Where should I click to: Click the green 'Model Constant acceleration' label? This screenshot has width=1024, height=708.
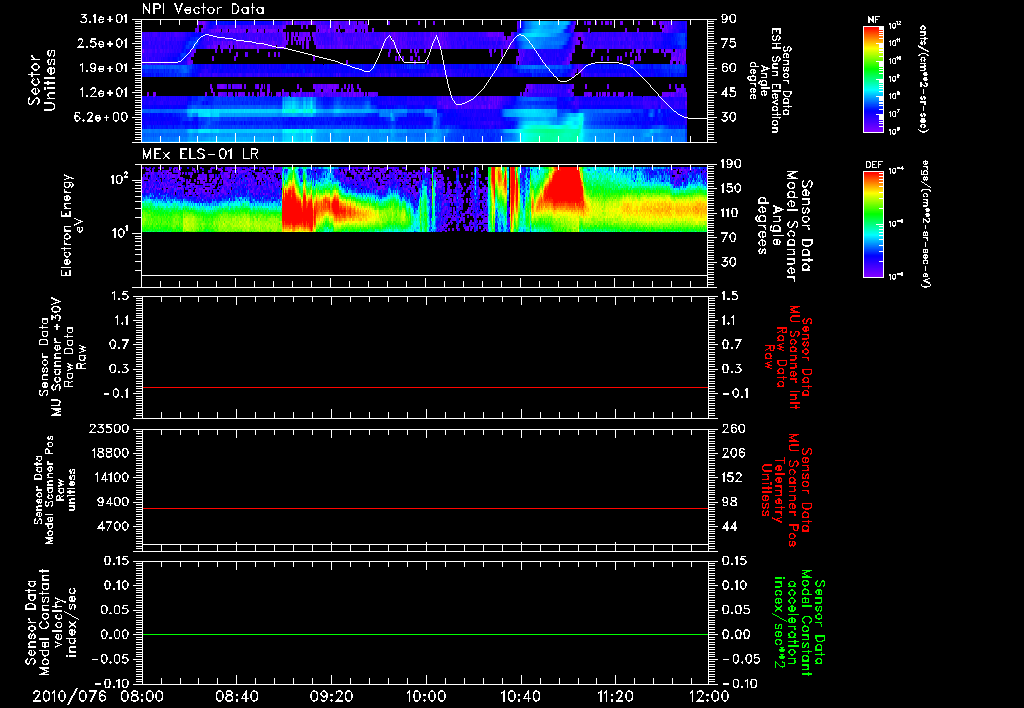click(798, 623)
